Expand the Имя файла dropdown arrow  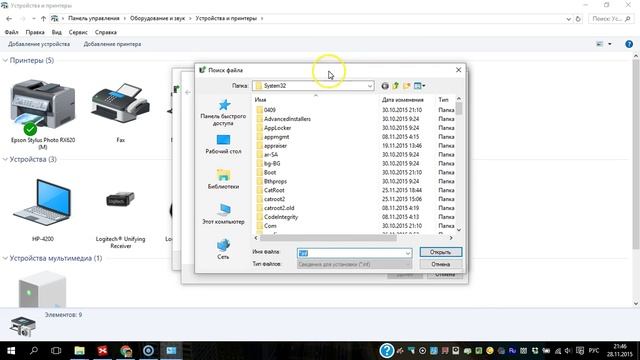coord(408,253)
